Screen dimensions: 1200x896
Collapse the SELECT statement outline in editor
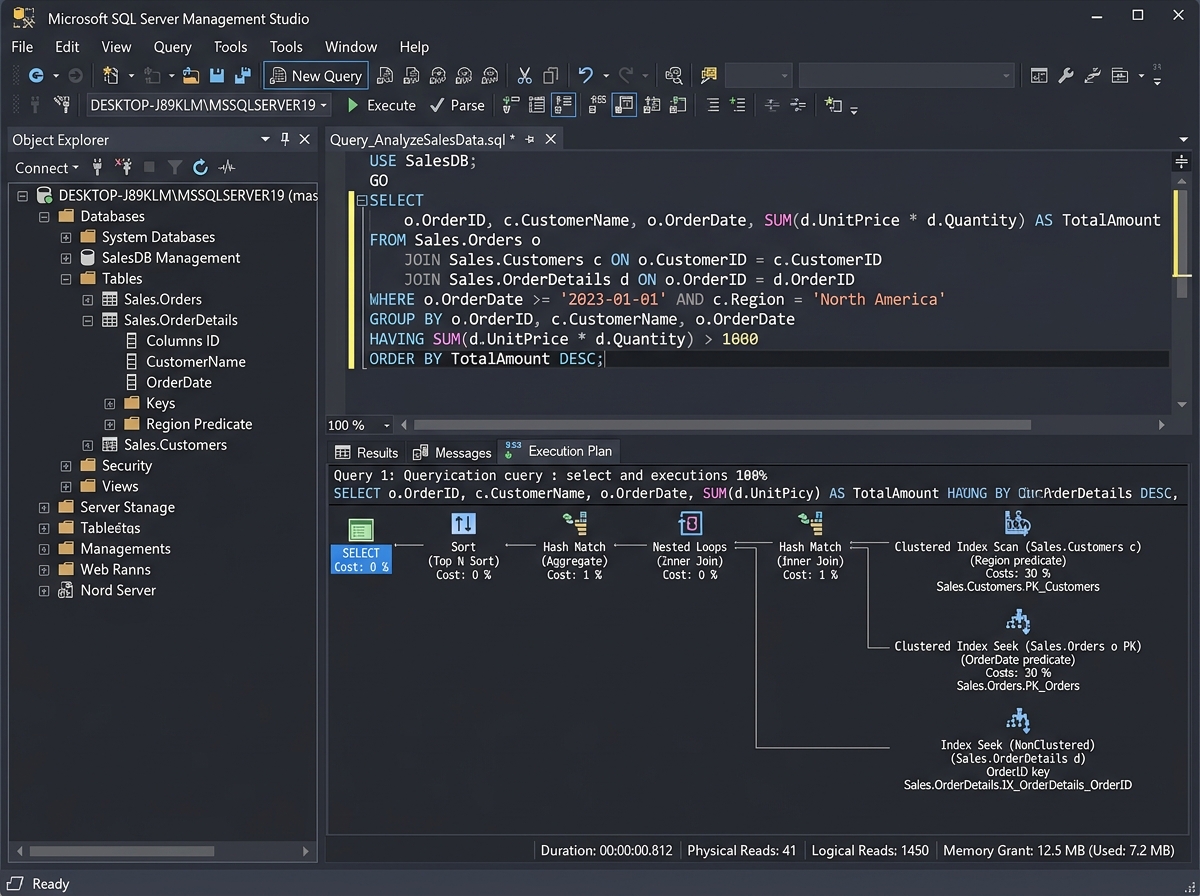(362, 200)
